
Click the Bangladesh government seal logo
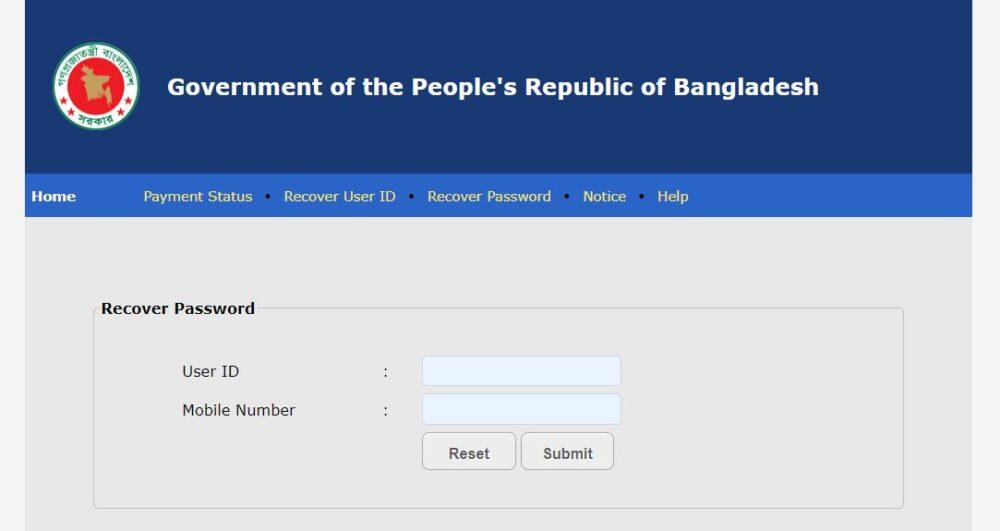pos(96,86)
